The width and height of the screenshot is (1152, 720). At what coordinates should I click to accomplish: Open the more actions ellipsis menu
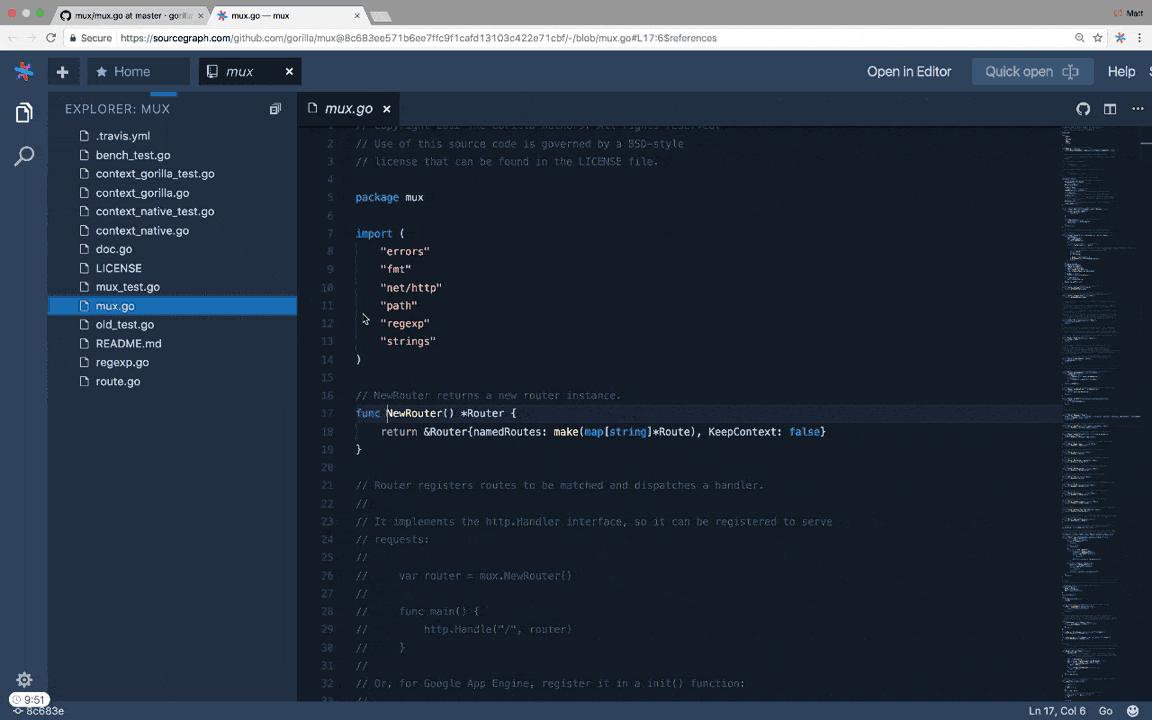1138,109
